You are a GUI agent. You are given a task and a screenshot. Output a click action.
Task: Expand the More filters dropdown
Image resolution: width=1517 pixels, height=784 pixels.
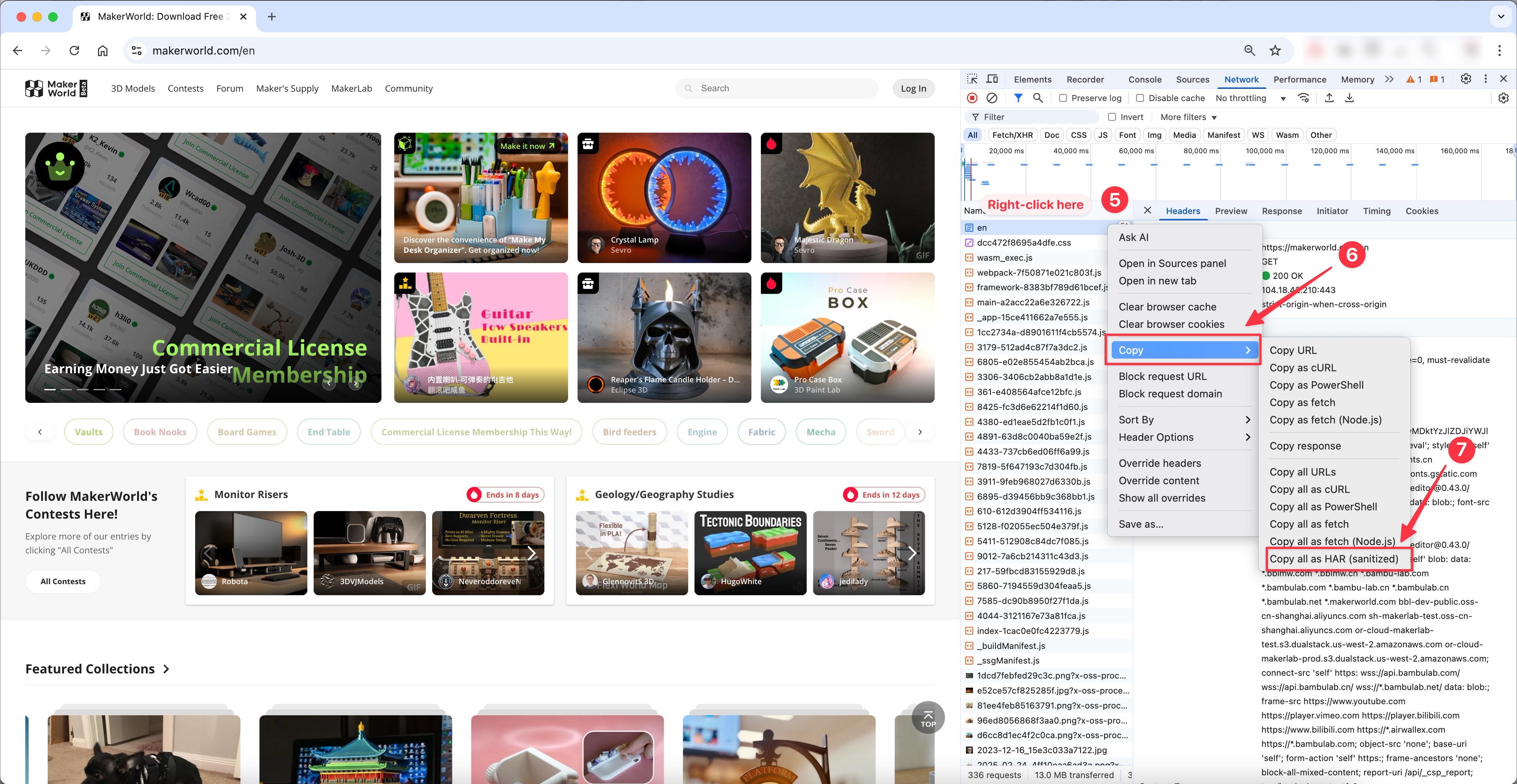(1188, 117)
